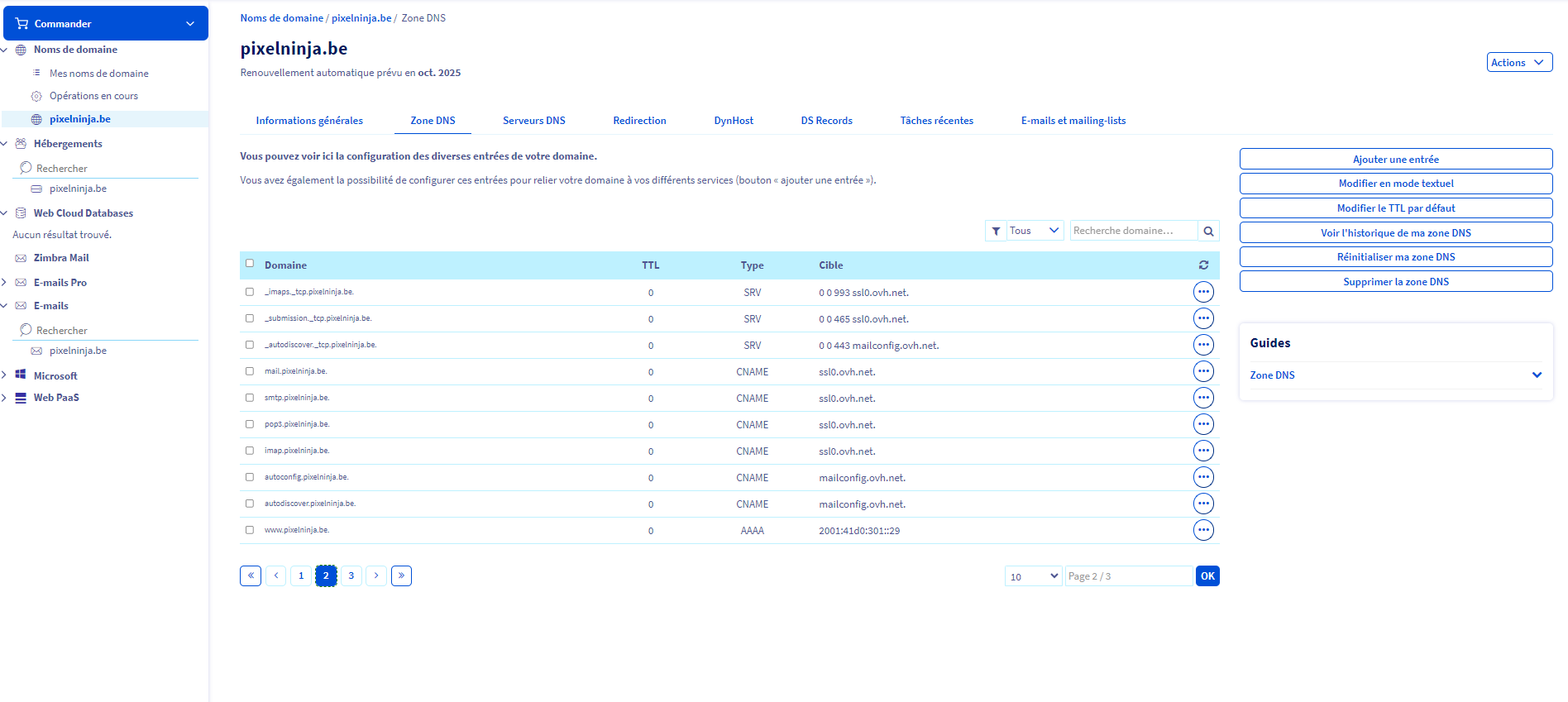Open actions menu for _imaps._tcp SRV record
The image size is (1568, 702).
click(1203, 292)
